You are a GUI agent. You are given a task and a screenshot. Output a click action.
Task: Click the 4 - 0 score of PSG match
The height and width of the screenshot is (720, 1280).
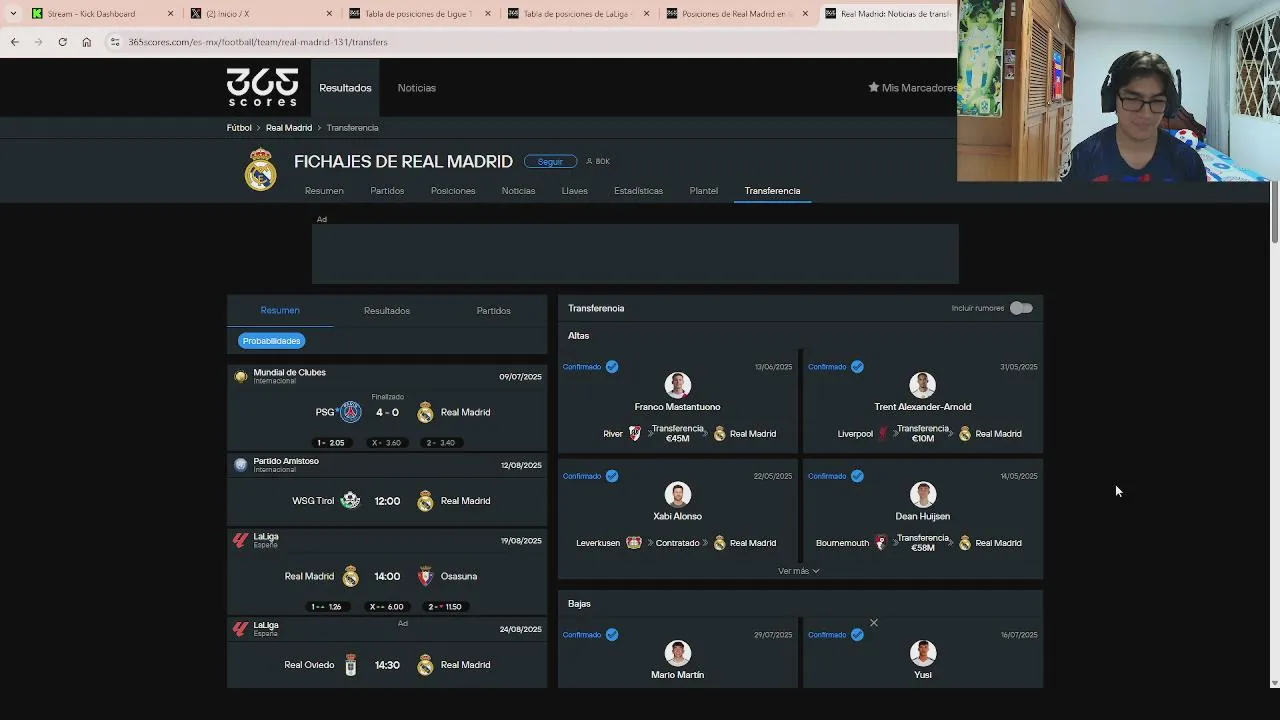point(387,412)
